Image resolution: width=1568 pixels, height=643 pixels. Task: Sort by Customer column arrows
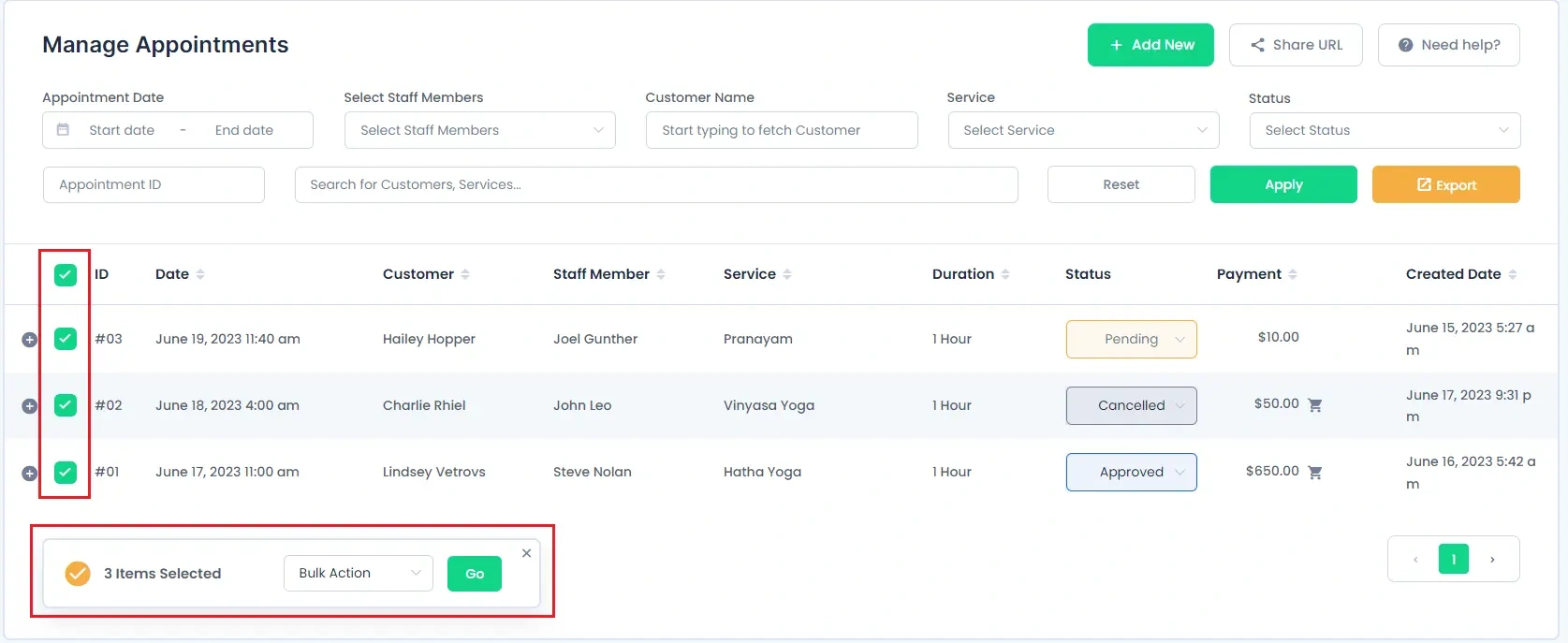point(465,274)
